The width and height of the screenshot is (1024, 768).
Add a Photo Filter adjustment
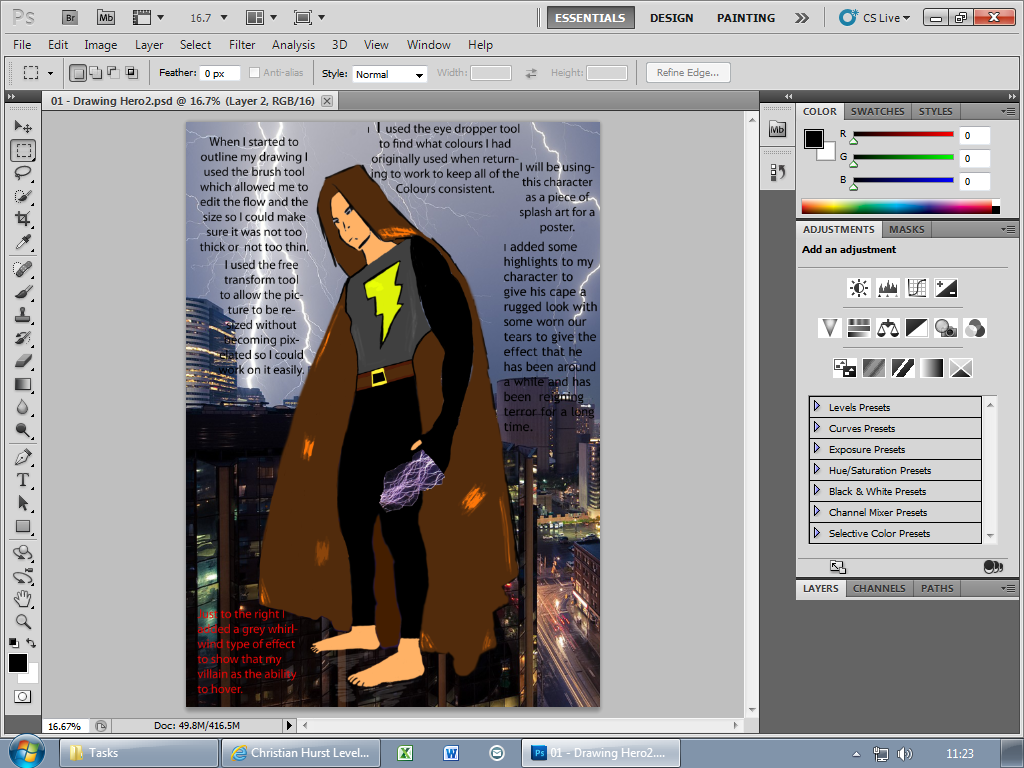(946, 328)
